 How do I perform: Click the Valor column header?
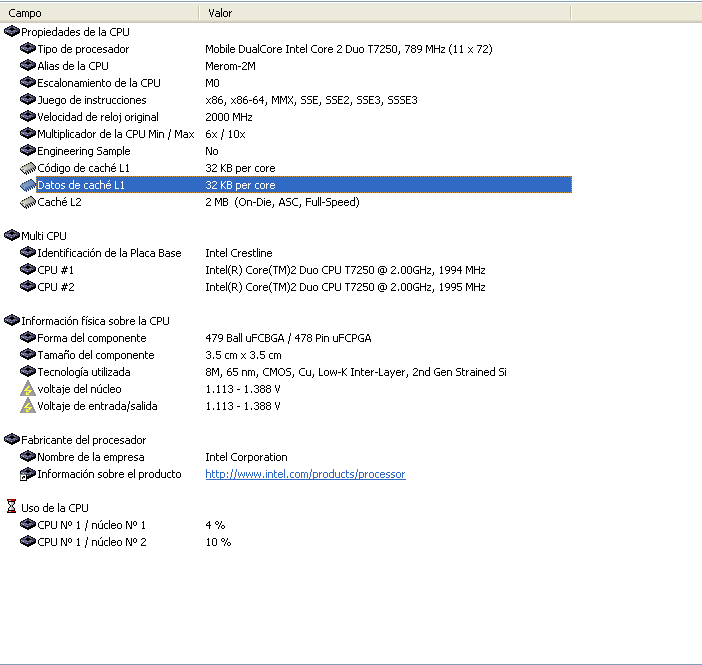point(385,13)
